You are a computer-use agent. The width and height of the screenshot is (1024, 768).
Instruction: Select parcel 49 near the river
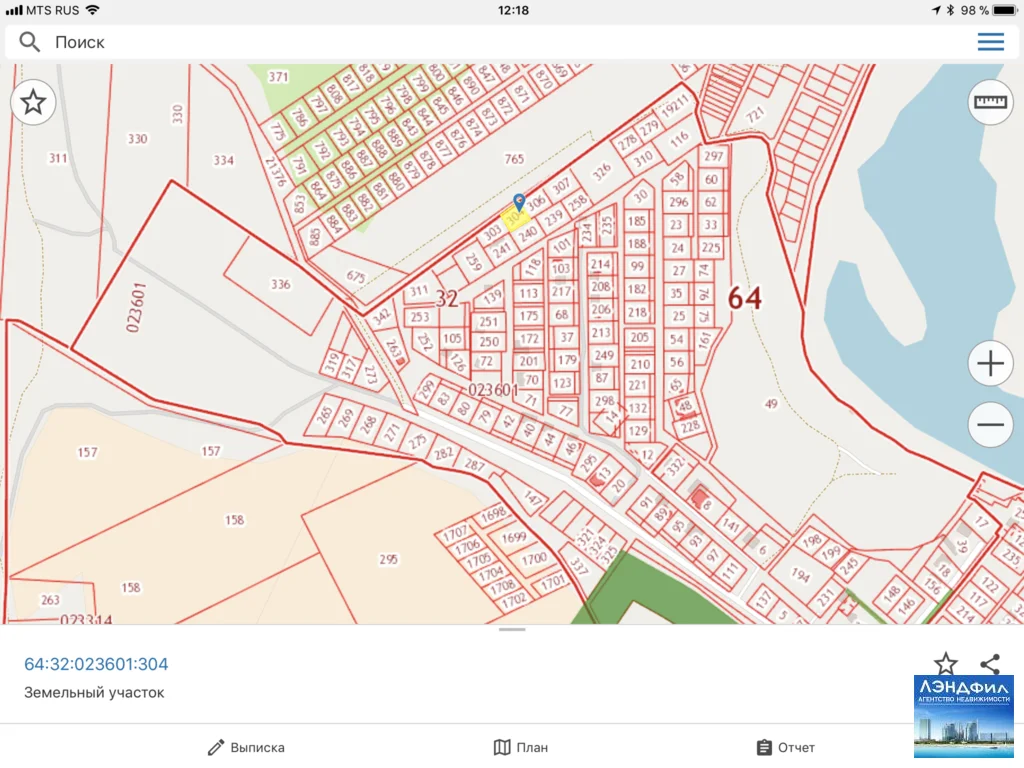click(771, 404)
